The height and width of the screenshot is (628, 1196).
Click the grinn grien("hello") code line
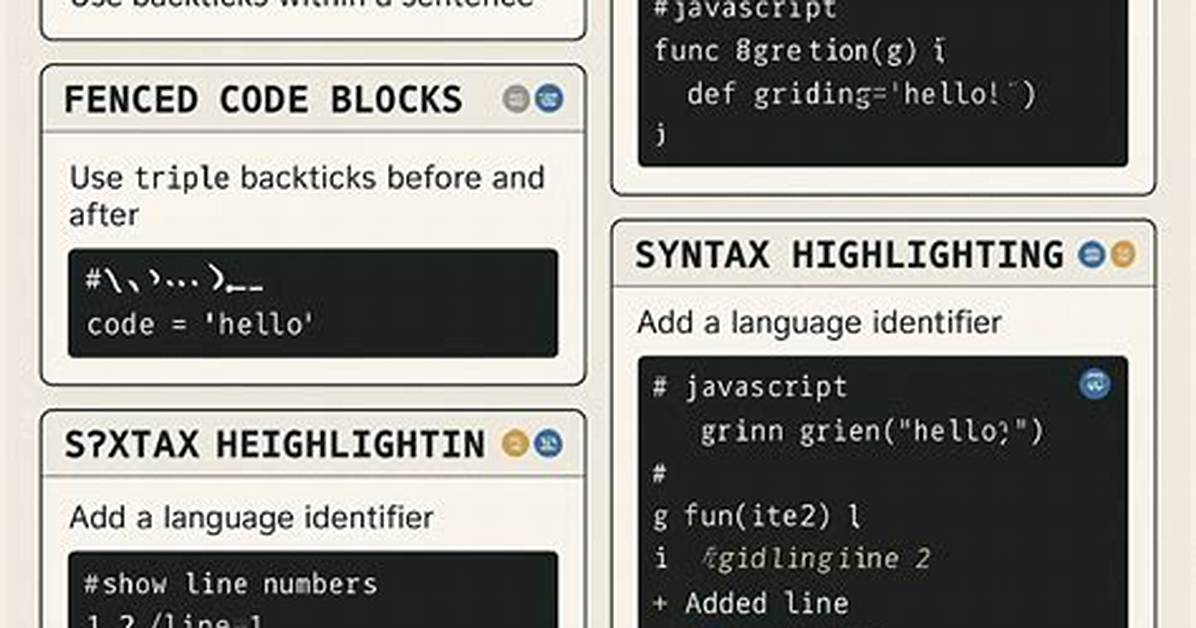click(x=871, y=432)
